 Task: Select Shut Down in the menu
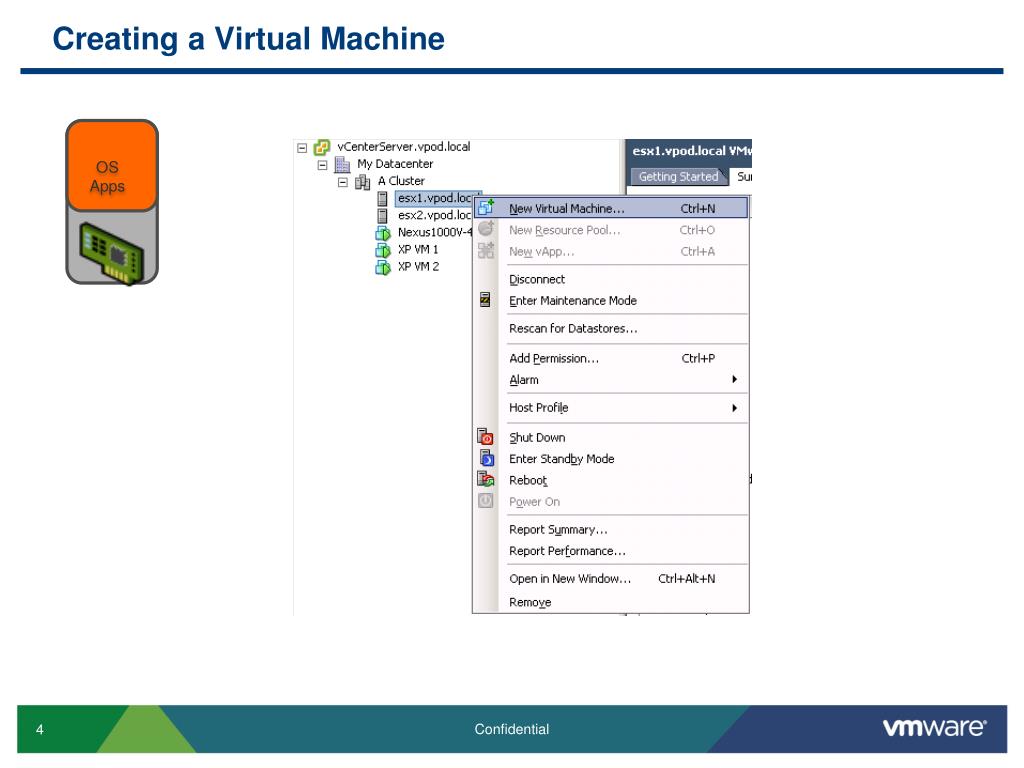[611, 438]
